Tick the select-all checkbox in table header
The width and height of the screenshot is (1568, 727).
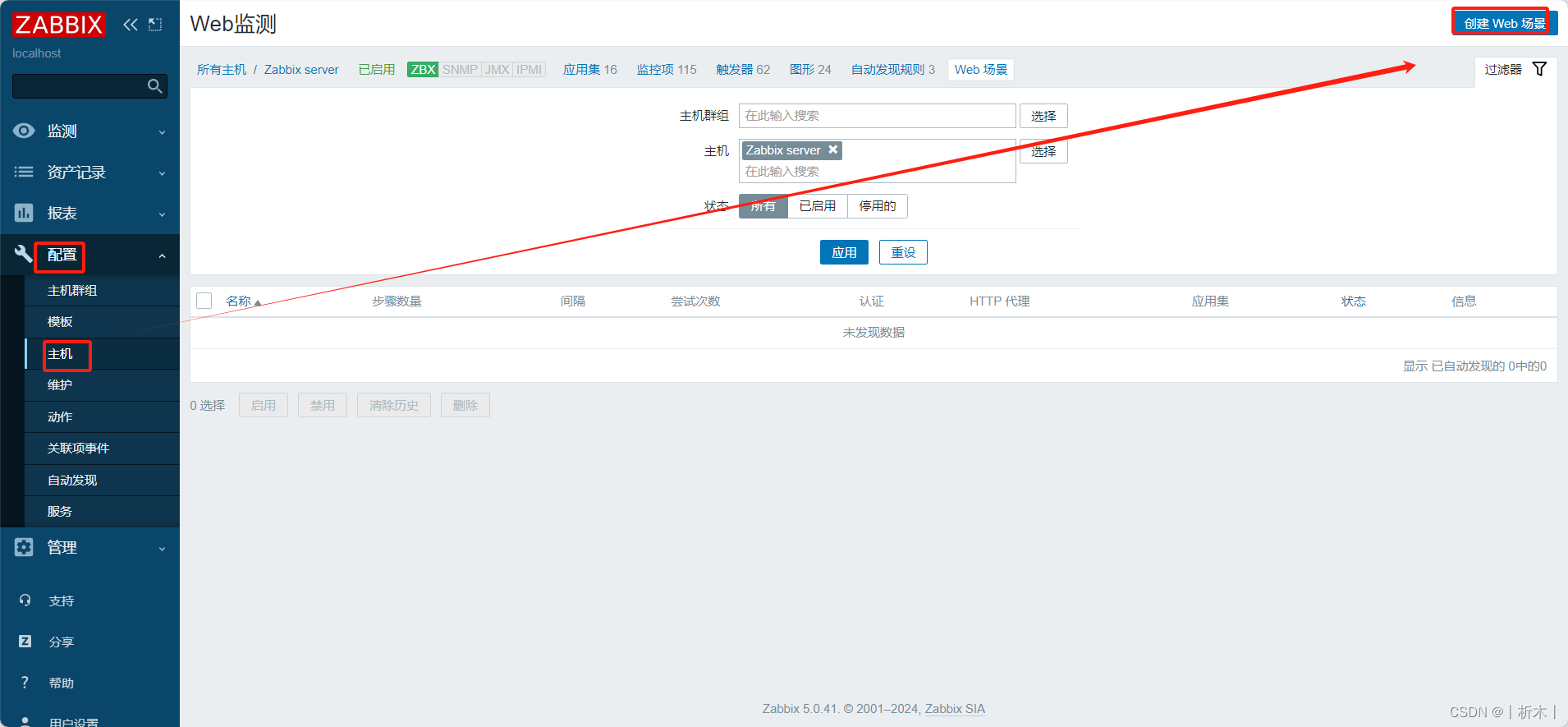(x=204, y=301)
